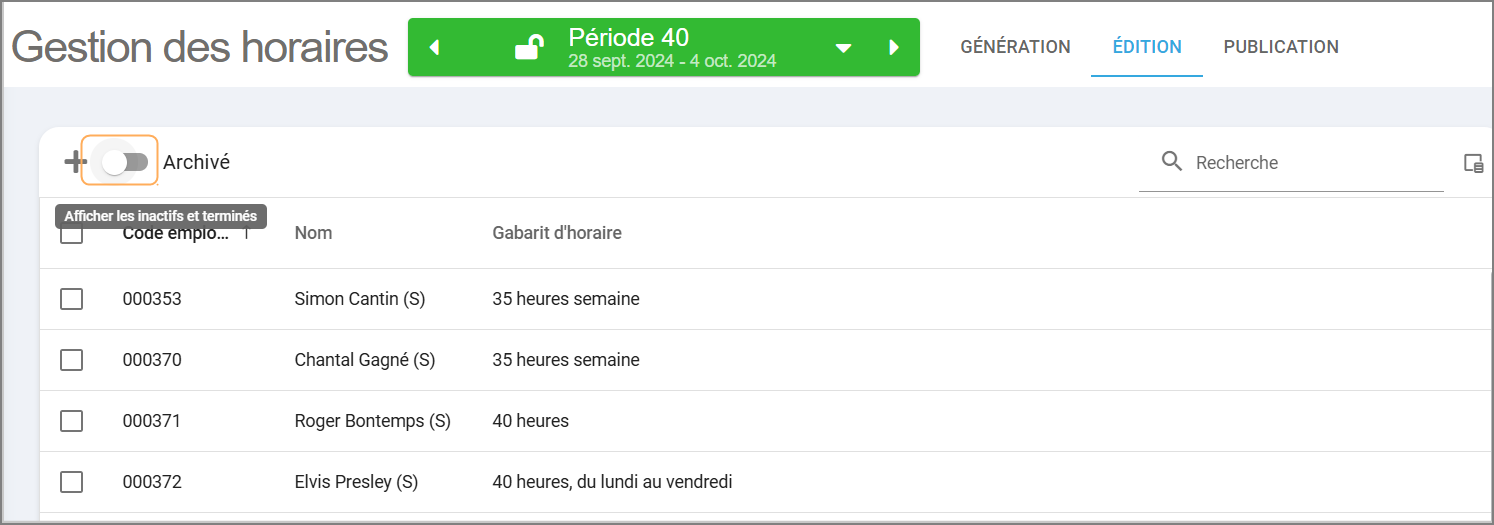
Task: Check the select-all checkbox in the table header
Action: pyautogui.click(x=71, y=236)
